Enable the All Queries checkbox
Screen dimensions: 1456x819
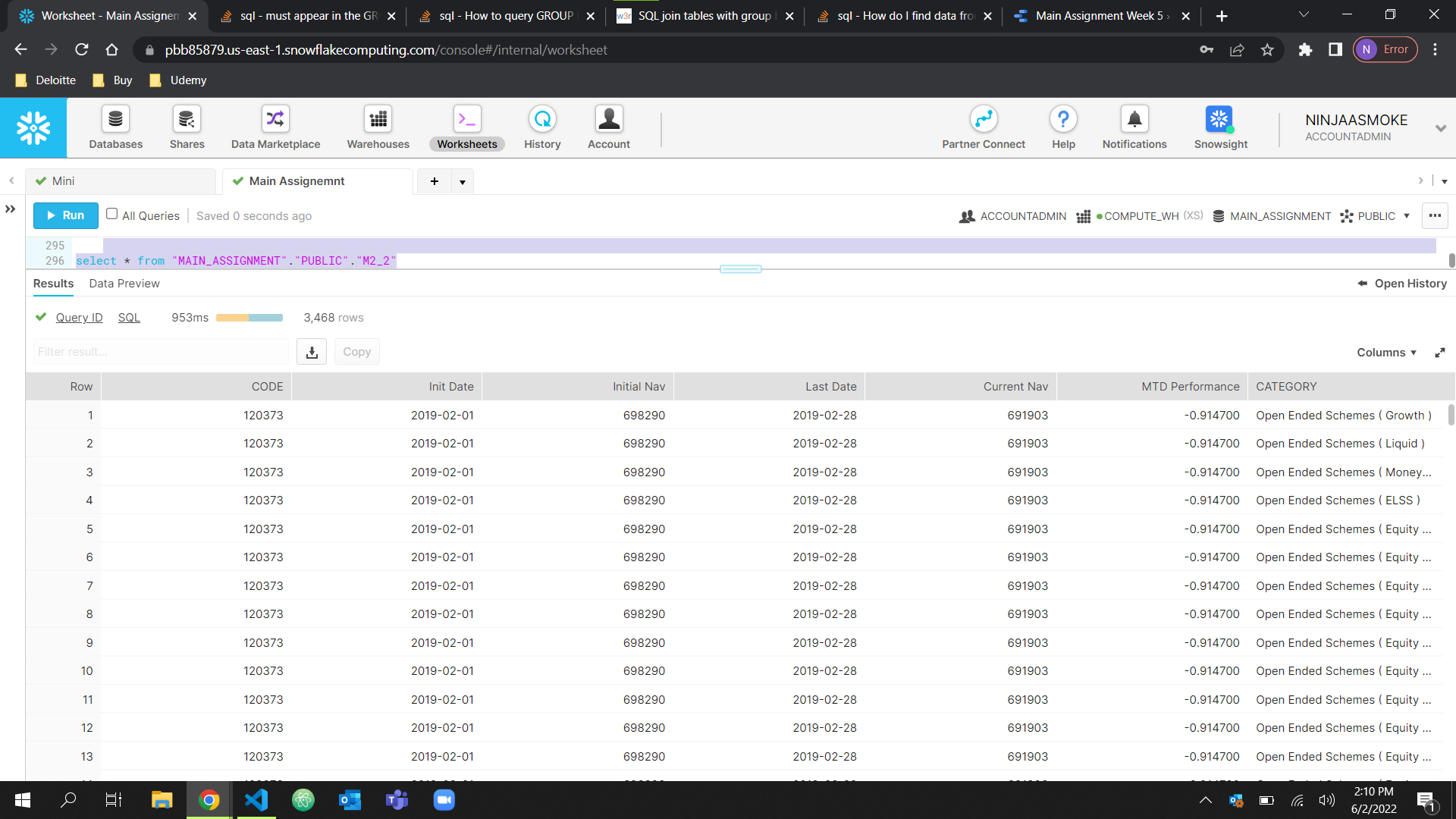(111, 215)
